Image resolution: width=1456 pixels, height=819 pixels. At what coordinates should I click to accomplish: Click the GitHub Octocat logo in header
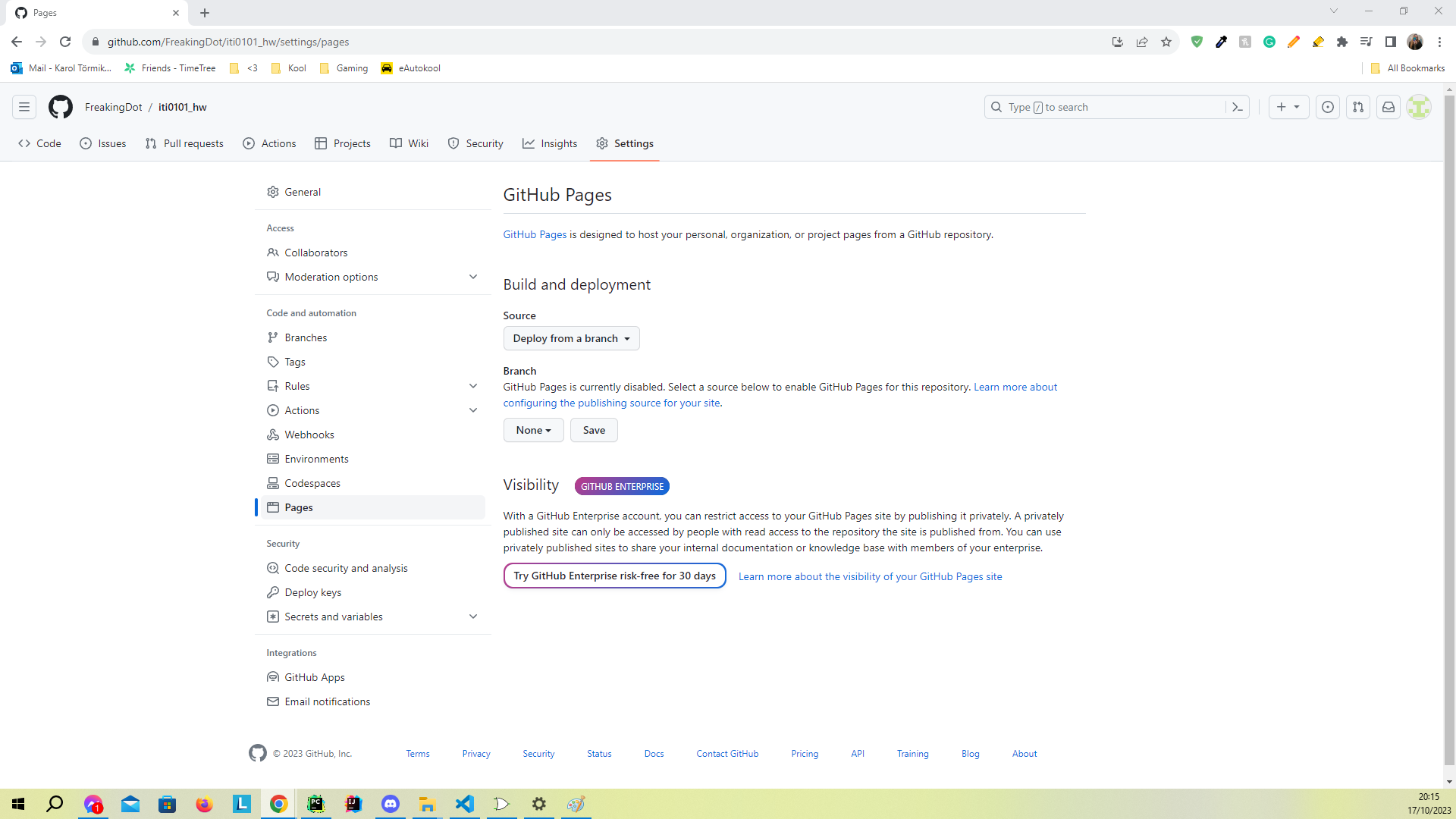click(61, 107)
